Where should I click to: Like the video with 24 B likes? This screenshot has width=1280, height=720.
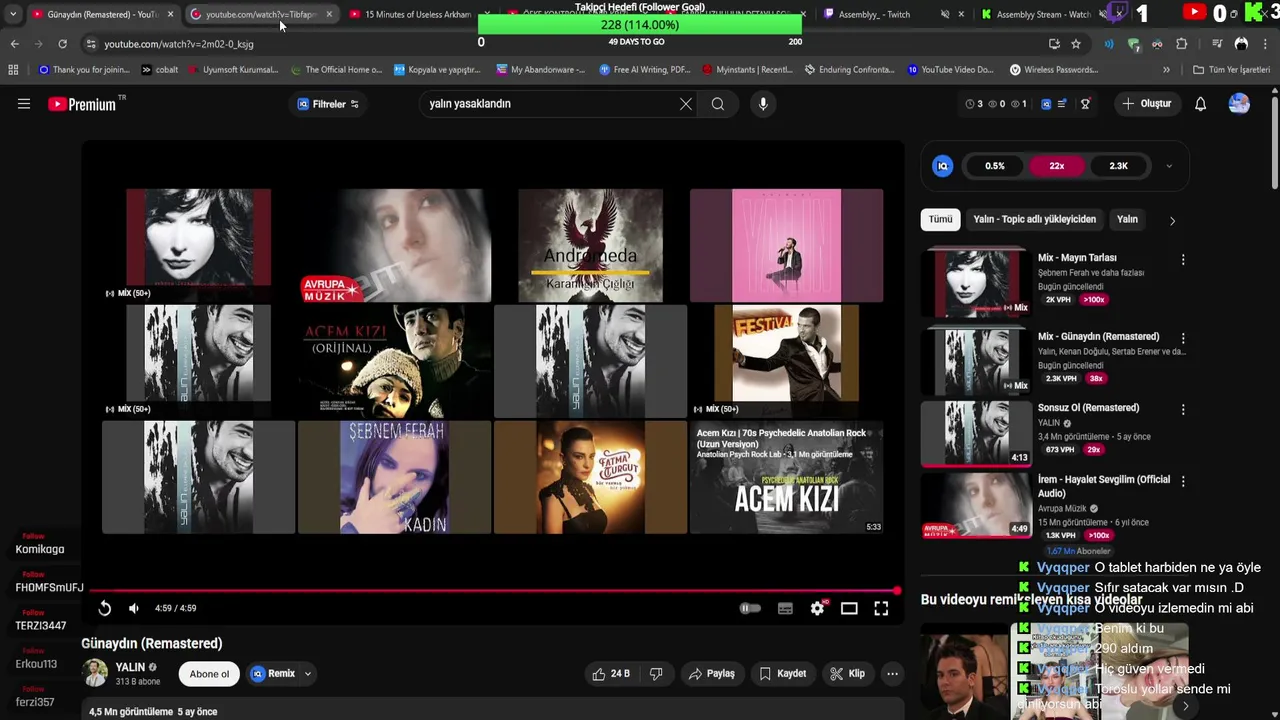(x=611, y=674)
